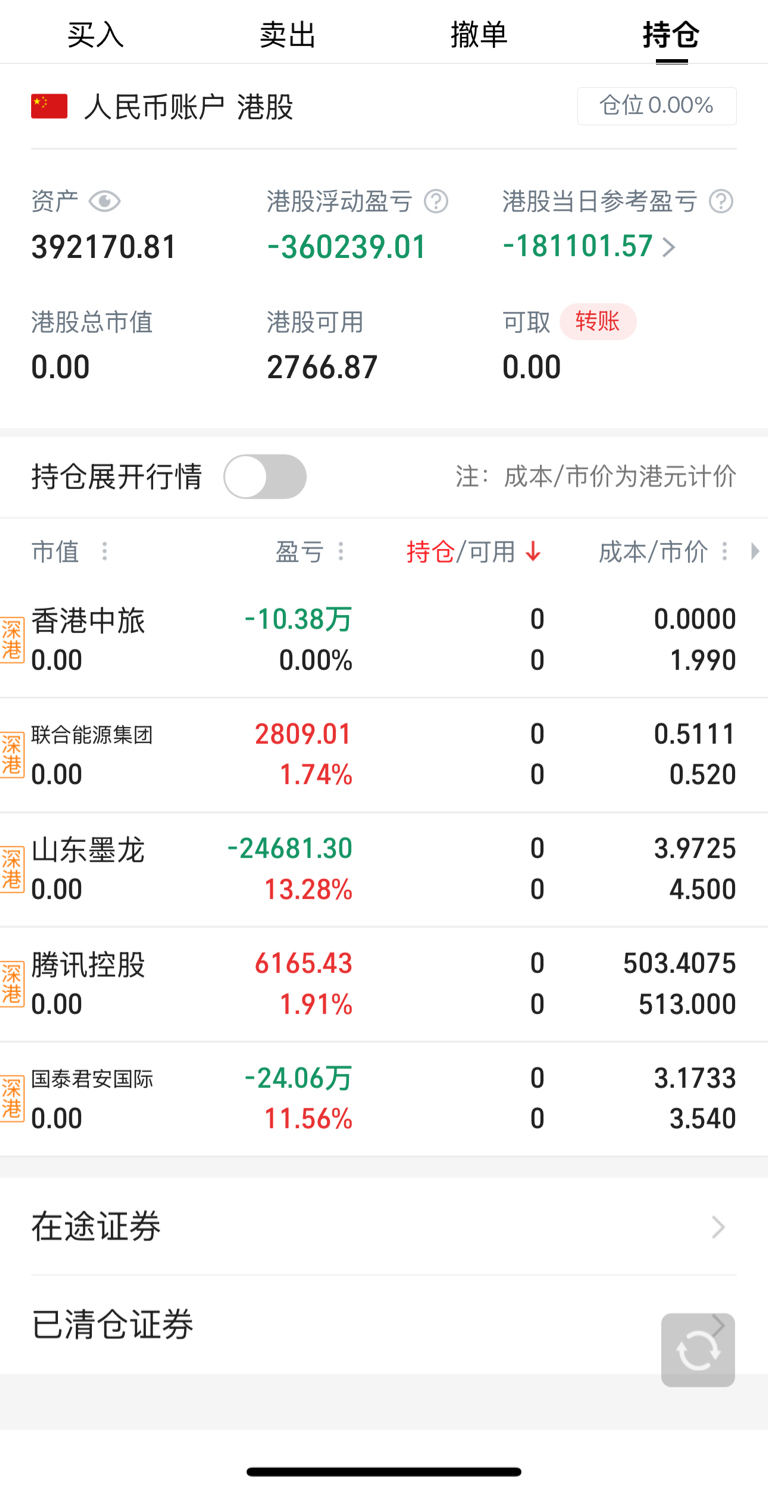This screenshot has width=768, height=1491.
Task: Open help icon next to 港股浮动盈亏
Action: 436,202
